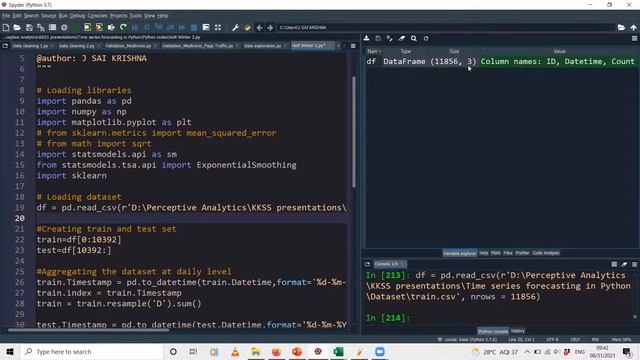The image size is (640, 360).
Task: Browse tabs icon in editor
Action: pos(5,46)
